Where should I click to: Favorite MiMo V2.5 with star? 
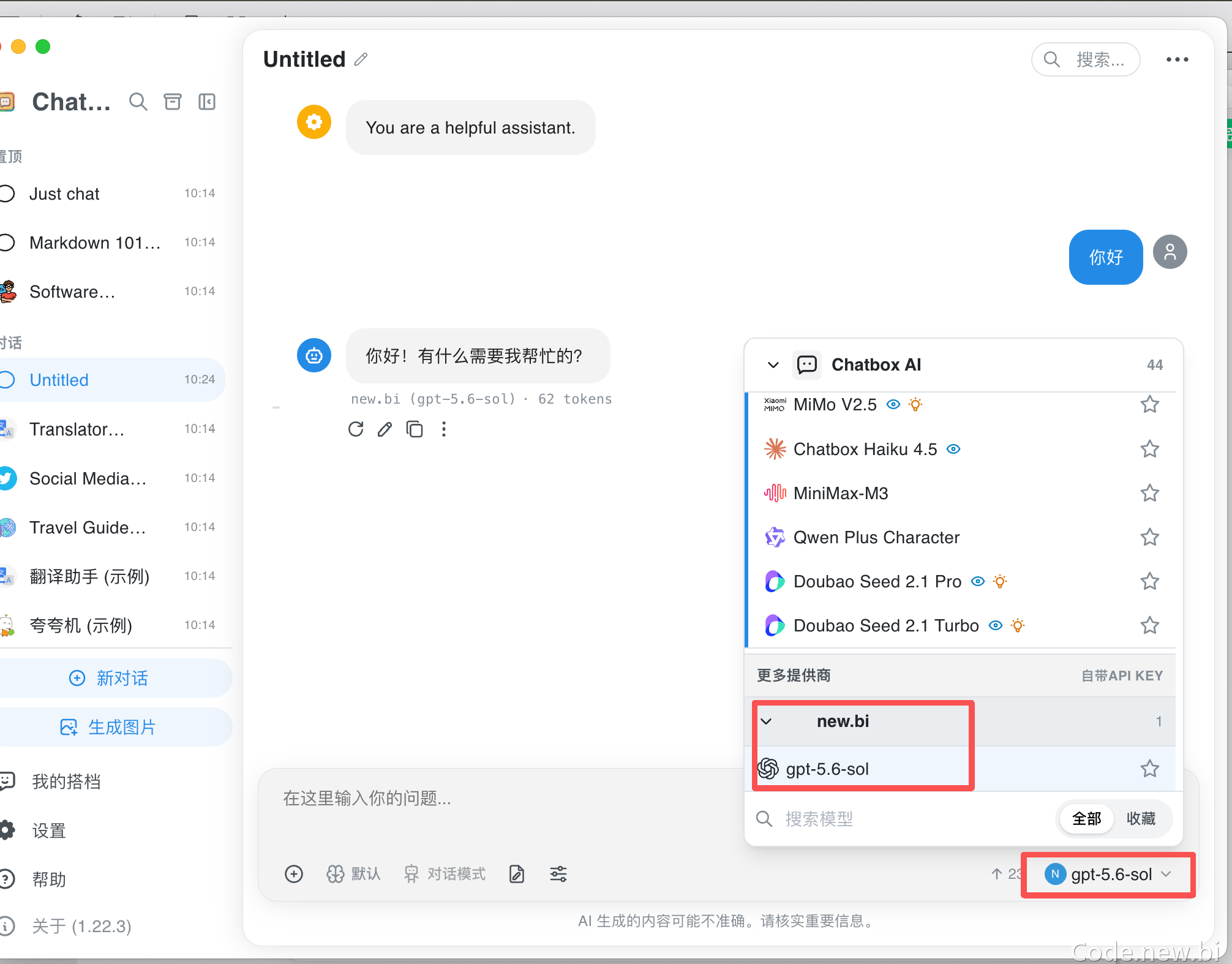click(1149, 404)
